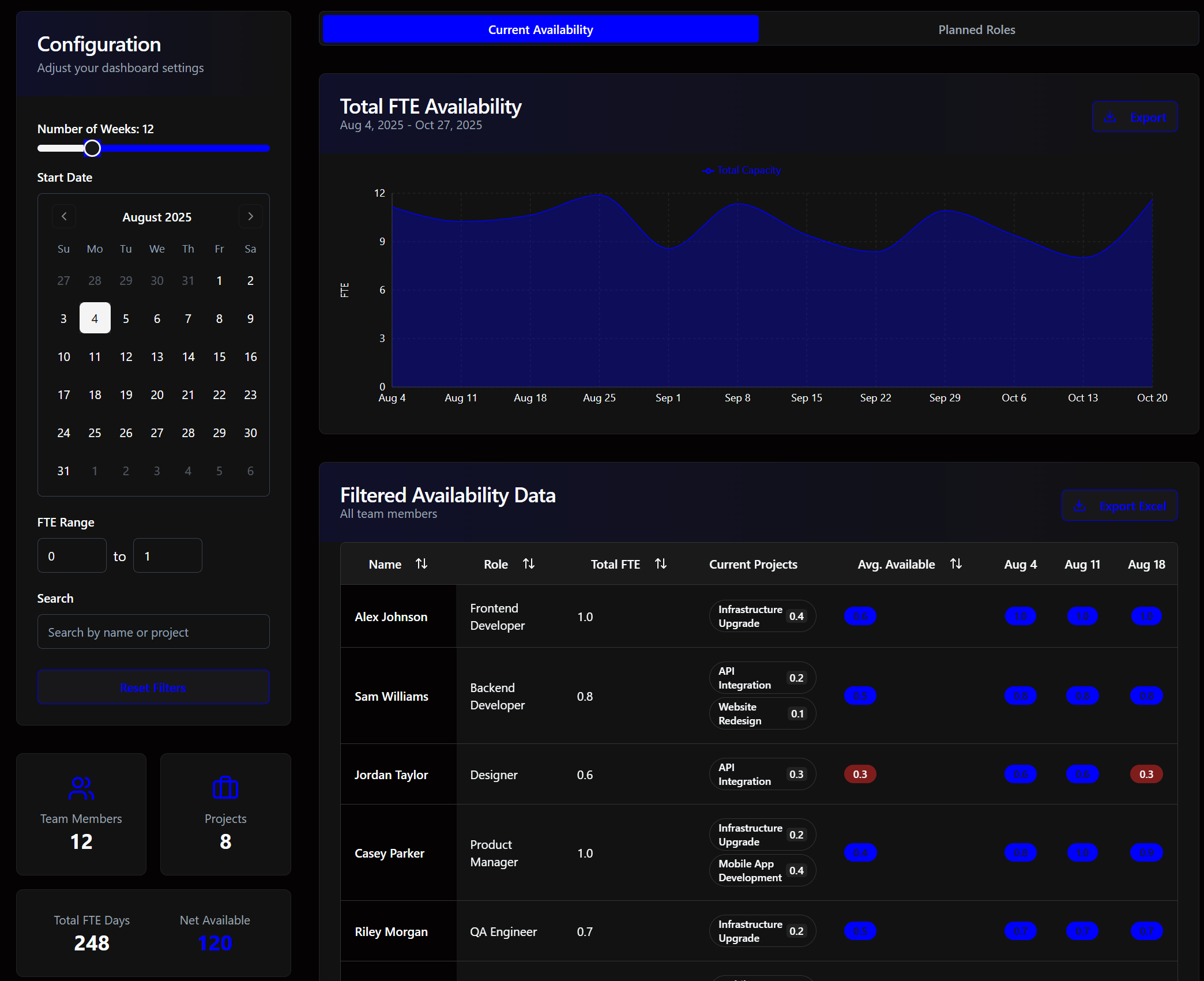Click FTE Range minimum input field
This screenshot has width=1204, height=981.
tap(72, 556)
